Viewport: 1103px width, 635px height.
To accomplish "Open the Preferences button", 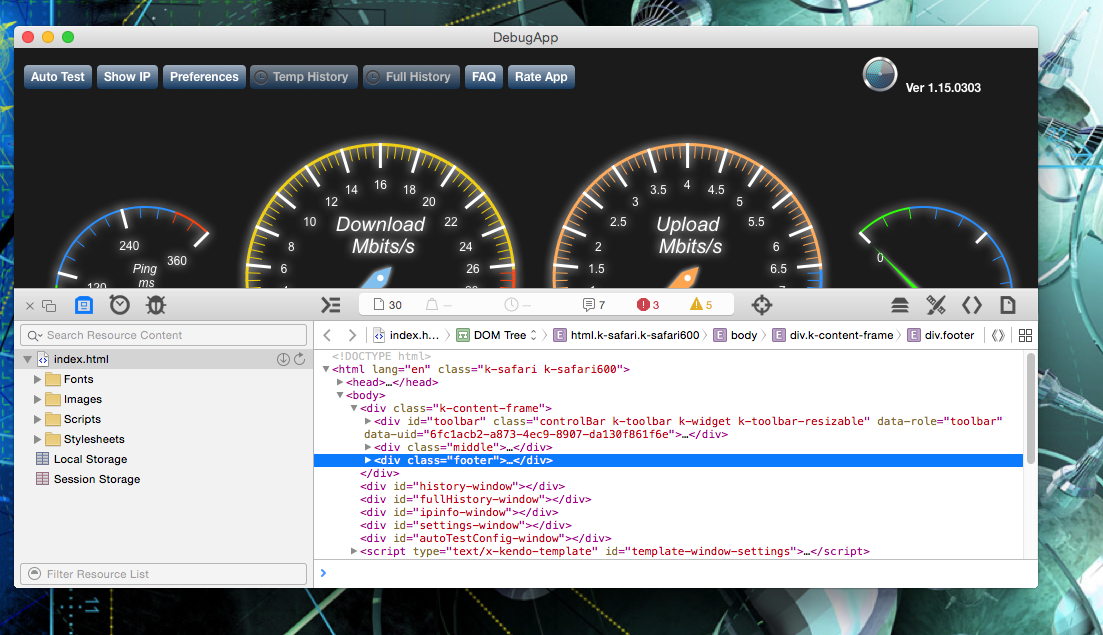I will pos(204,77).
